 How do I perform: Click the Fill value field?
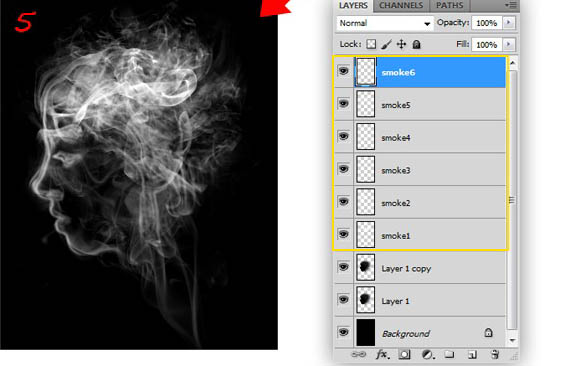click(487, 45)
